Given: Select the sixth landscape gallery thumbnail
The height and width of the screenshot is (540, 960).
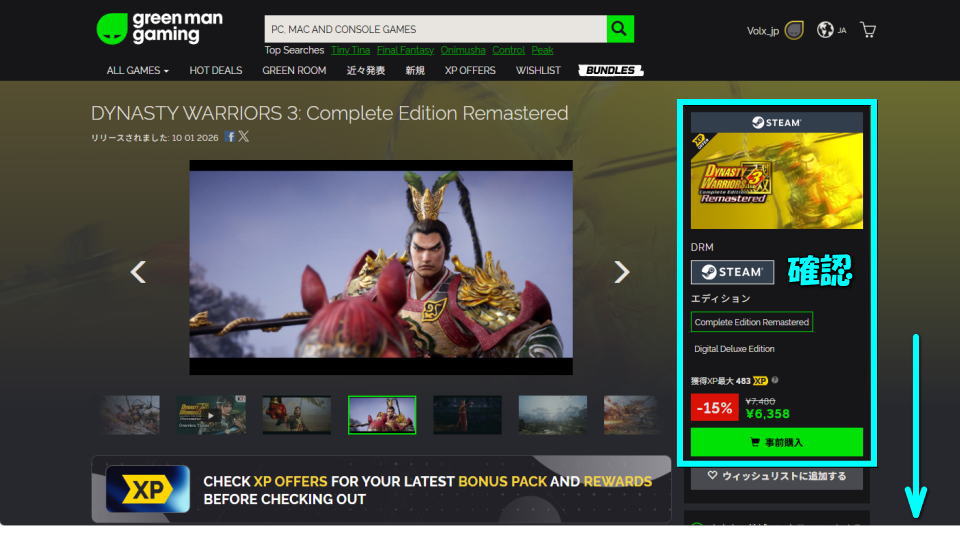Looking at the screenshot, I should [x=553, y=415].
